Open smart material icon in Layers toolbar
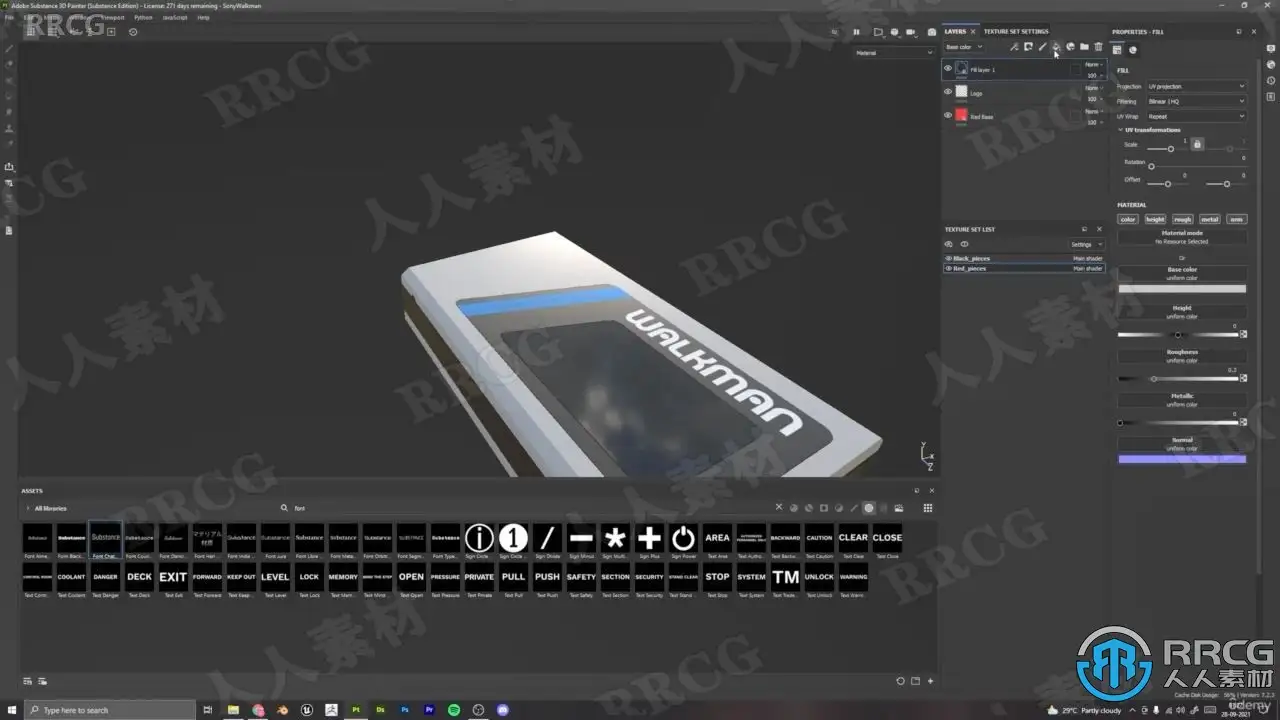 [x=1070, y=47]
